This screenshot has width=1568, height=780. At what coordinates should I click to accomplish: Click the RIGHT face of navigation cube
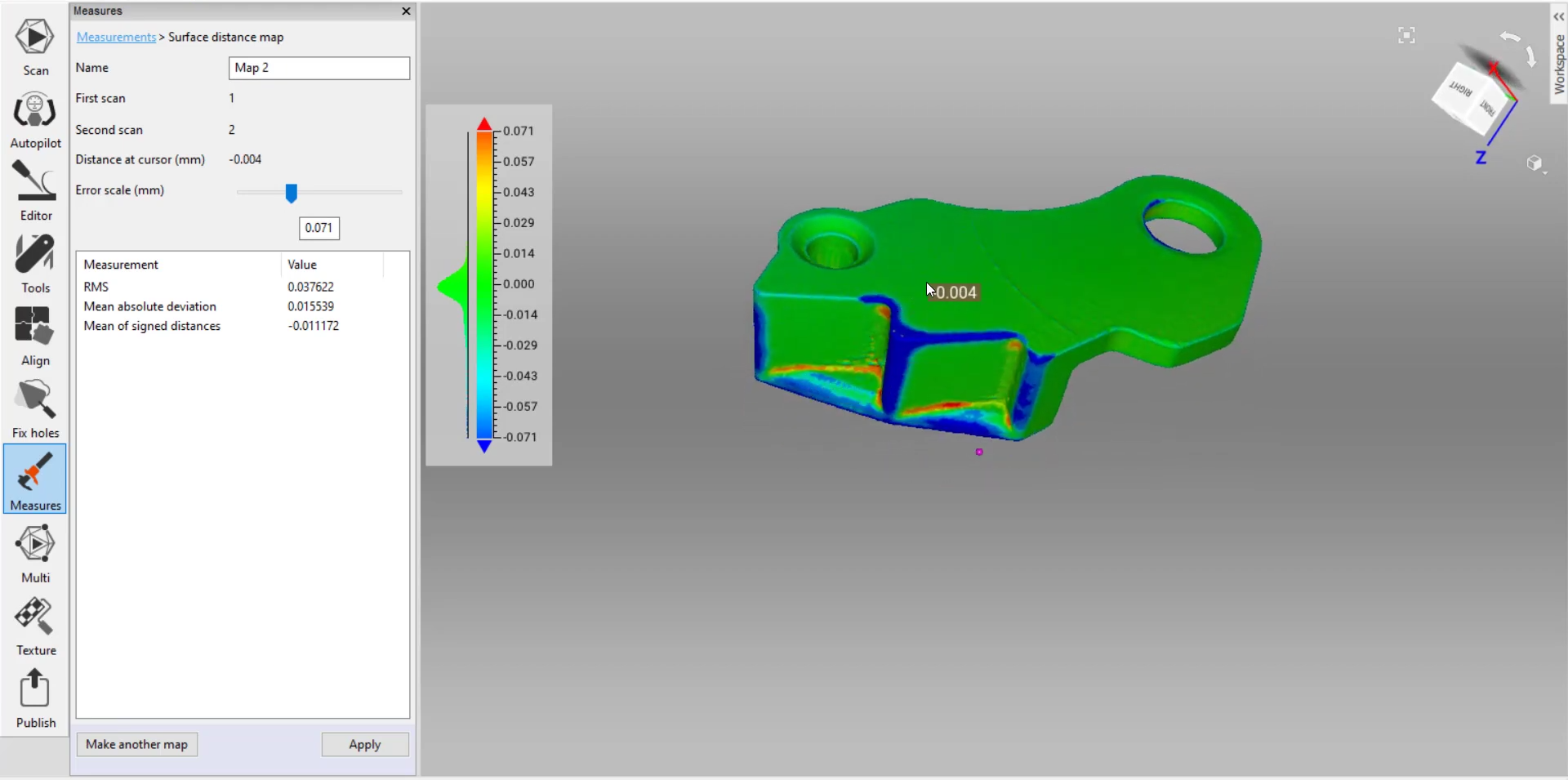click(x=1460, y=90)
